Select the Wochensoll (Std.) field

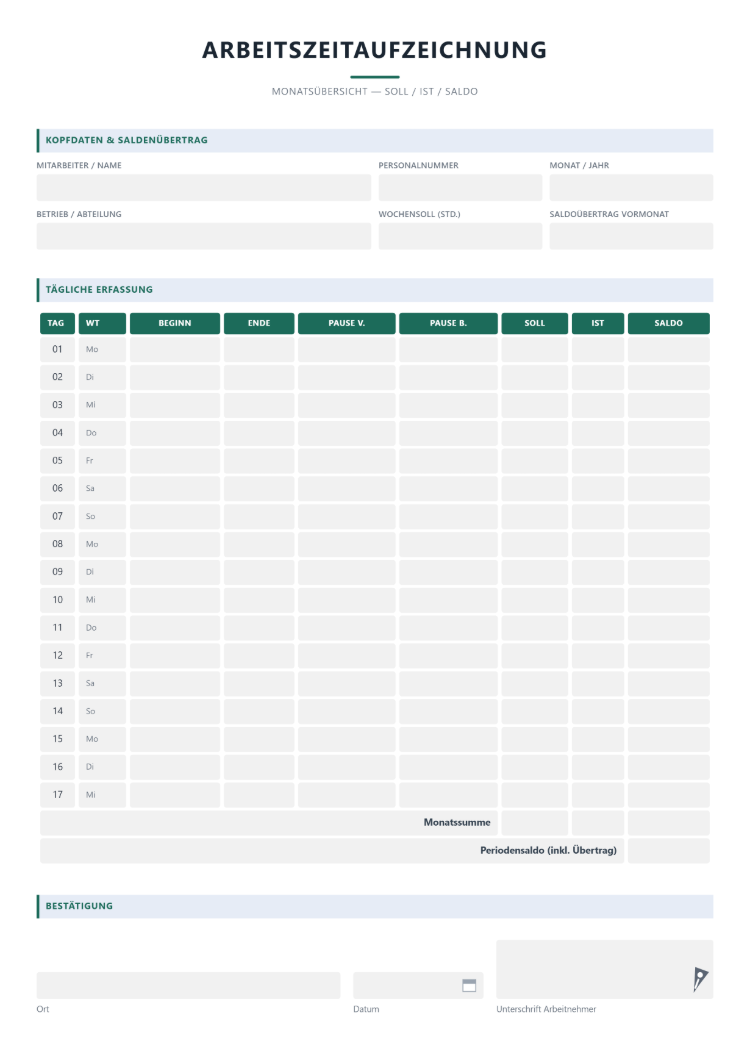(460, 237)
